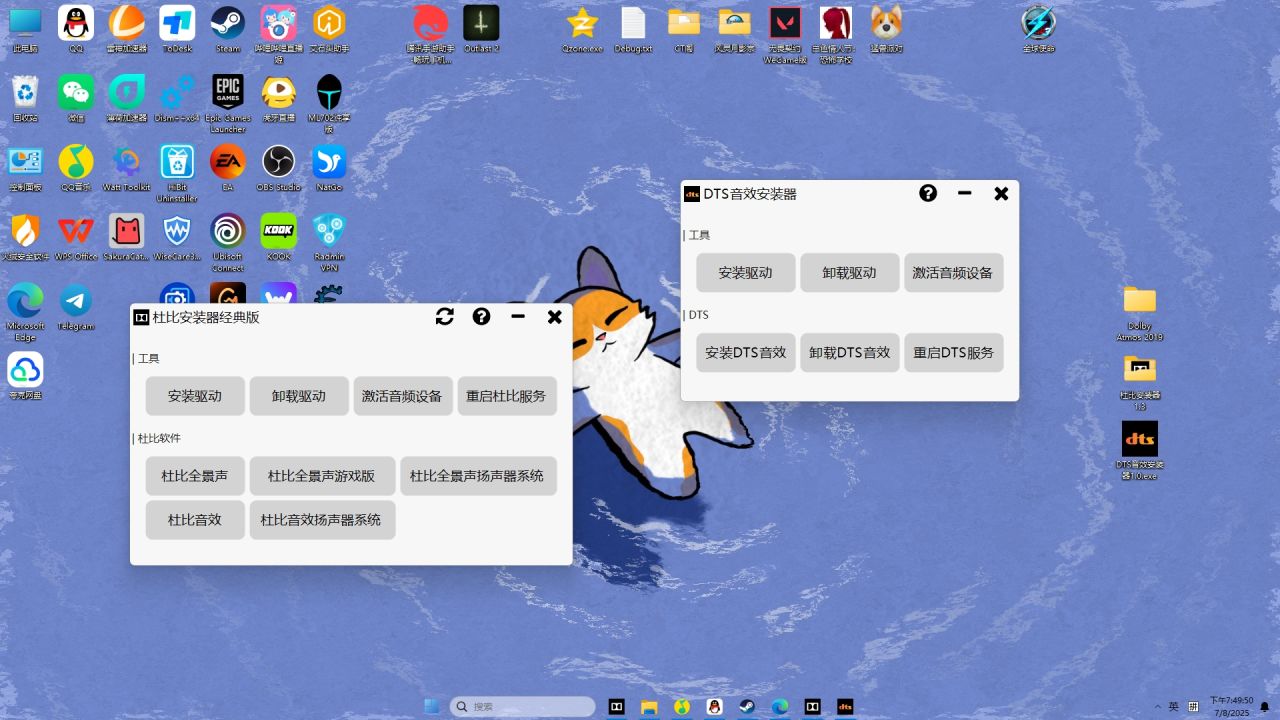Click 激活音频设备 in the DTS window
Image resolution: width=1280 pixels, height=720 pixels.
tap(954, 273)
